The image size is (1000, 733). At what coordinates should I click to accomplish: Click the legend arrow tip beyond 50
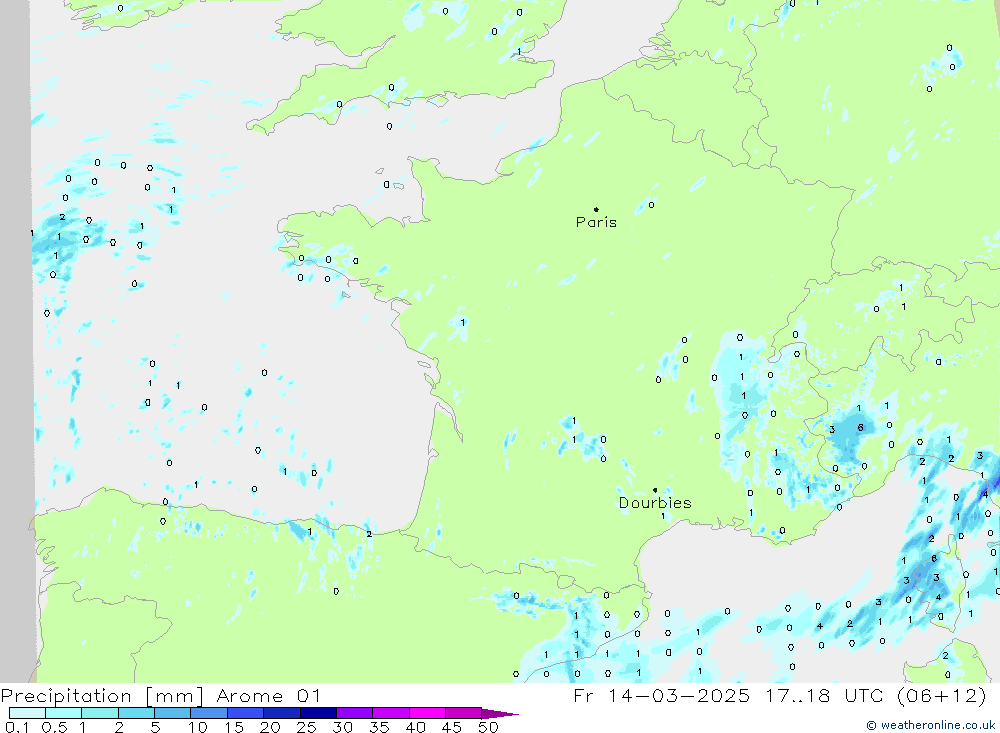(501, 713)
